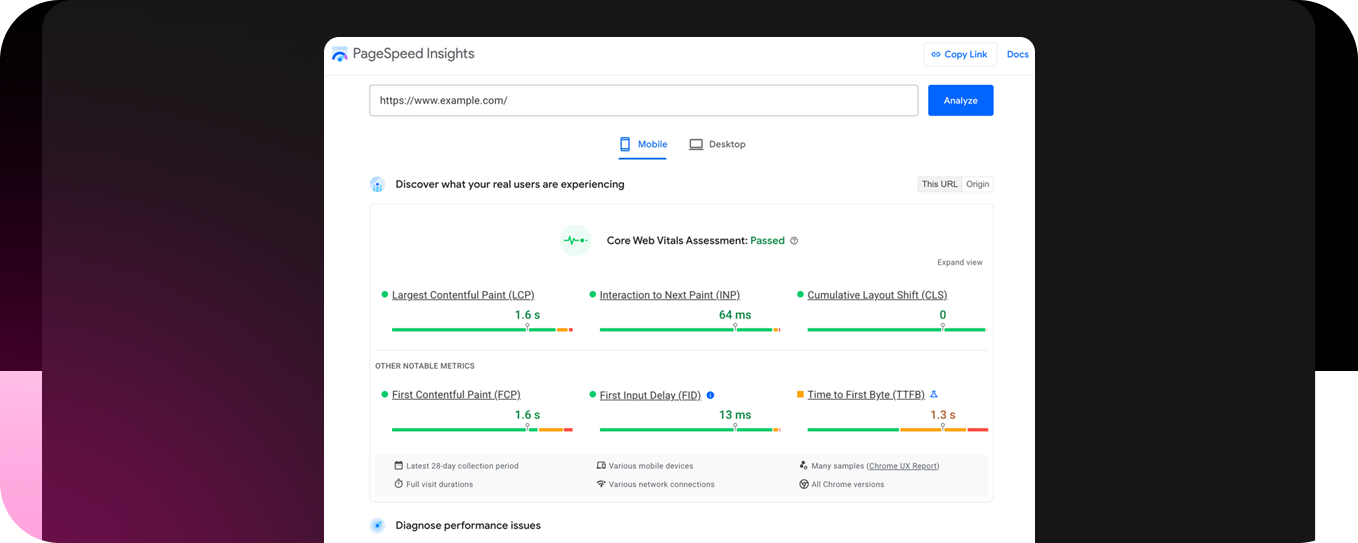Open Largest Contentful Paint (LCP) link

tap(463, 295)
